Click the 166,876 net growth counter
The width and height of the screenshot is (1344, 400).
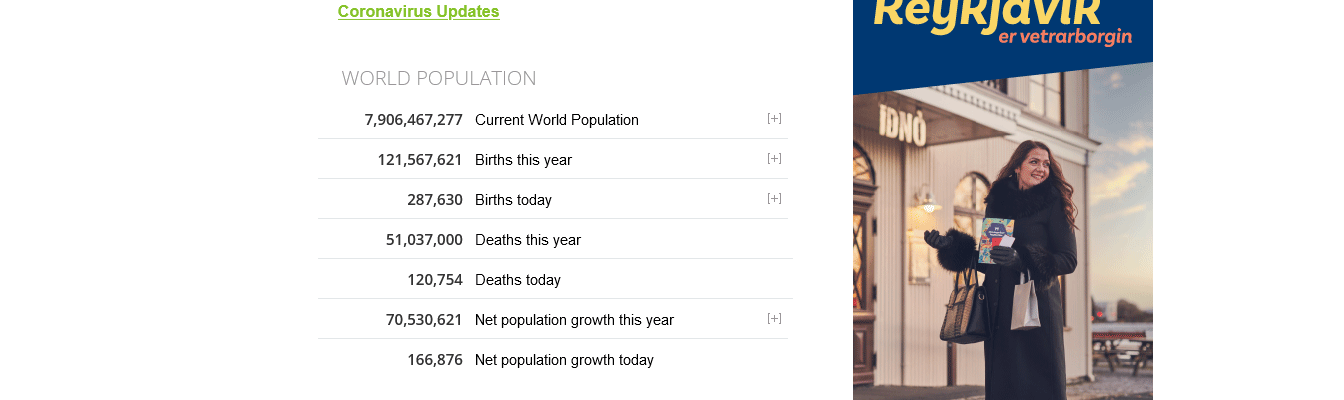pos(435,360)
